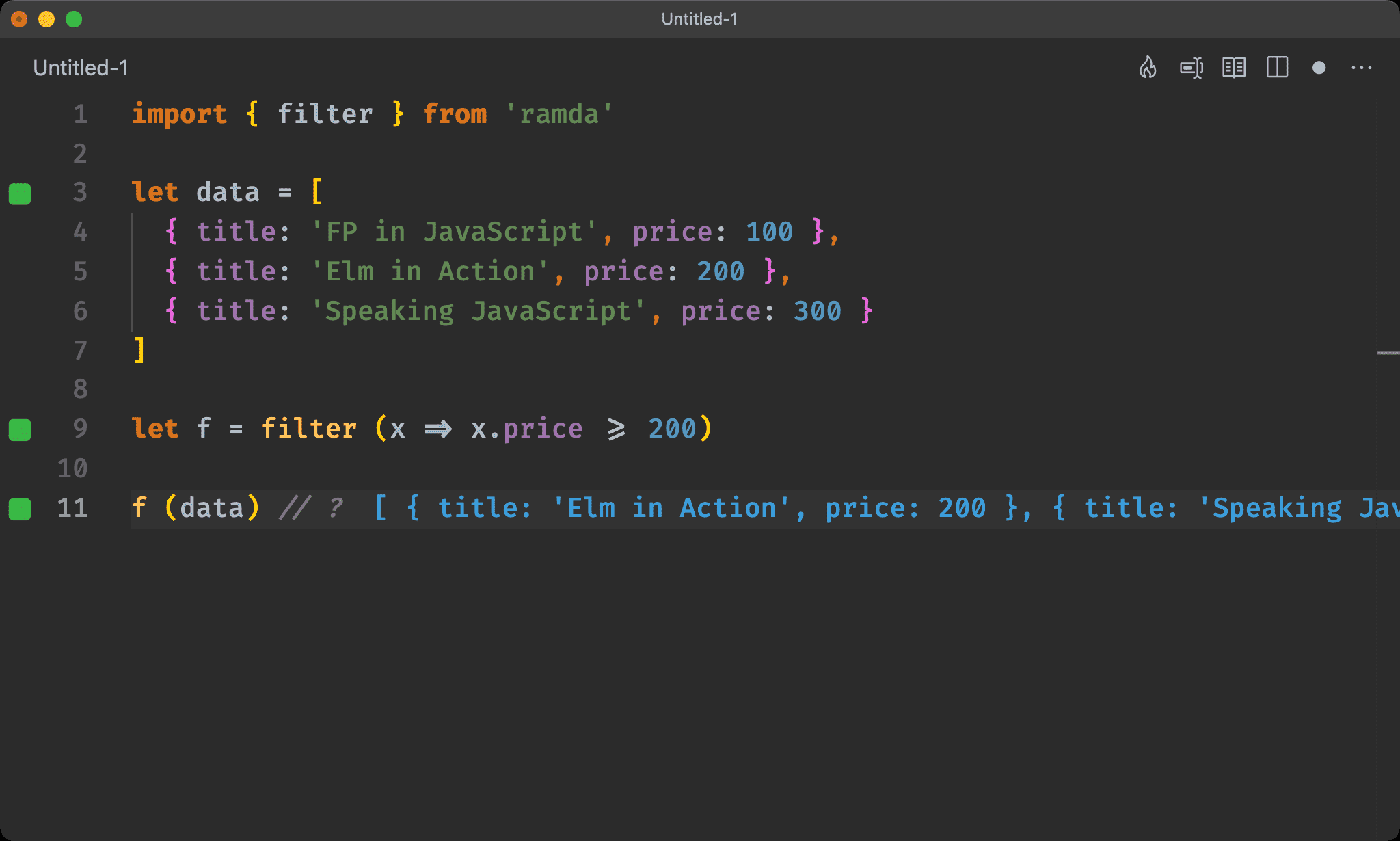This screenshot has width=1400, height=841.
Task: Click the green coverage marker on line 3
Action: pyautogui.click(x=20, y=194)
